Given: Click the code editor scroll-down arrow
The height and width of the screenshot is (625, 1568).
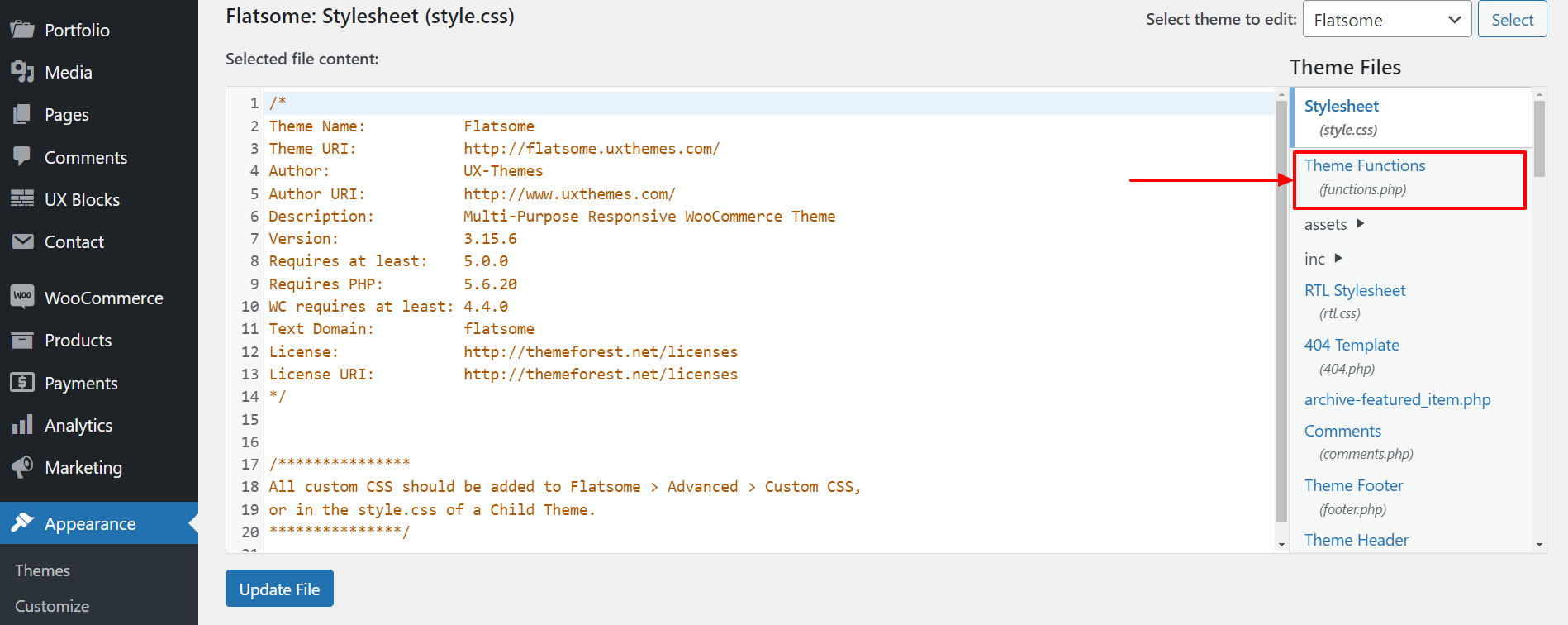Looking at the screenshot, I should 1282,544.
